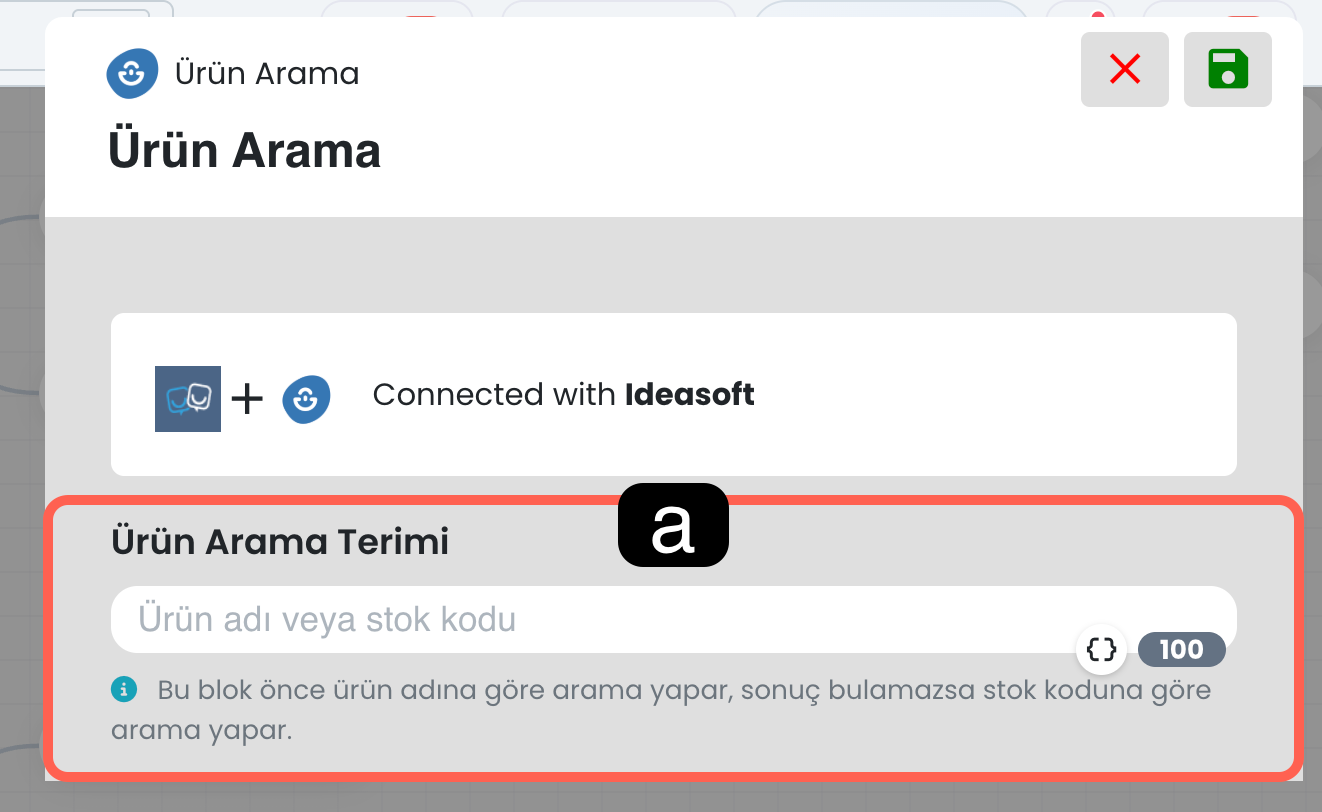Image resolution: width=1322 pixels, height=812 pixels.
Task: Open the curly braces variable picker
Action: pos(1101,650)
